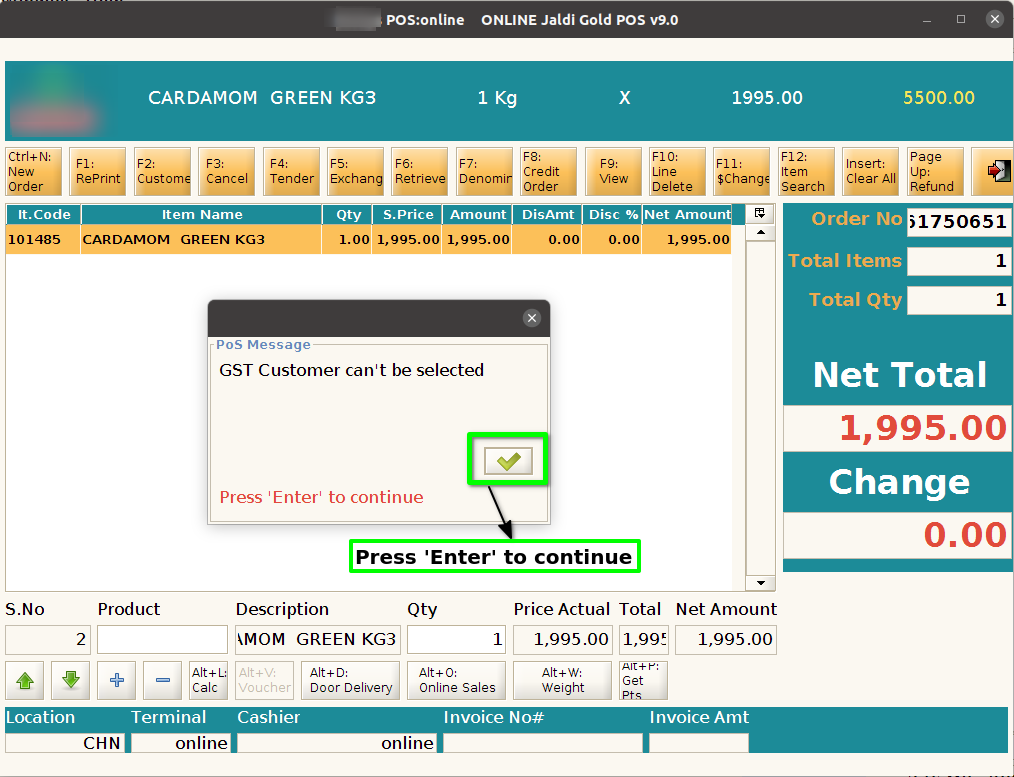Click the Order No field
1014x777 pixels.
tap(958, 222)
